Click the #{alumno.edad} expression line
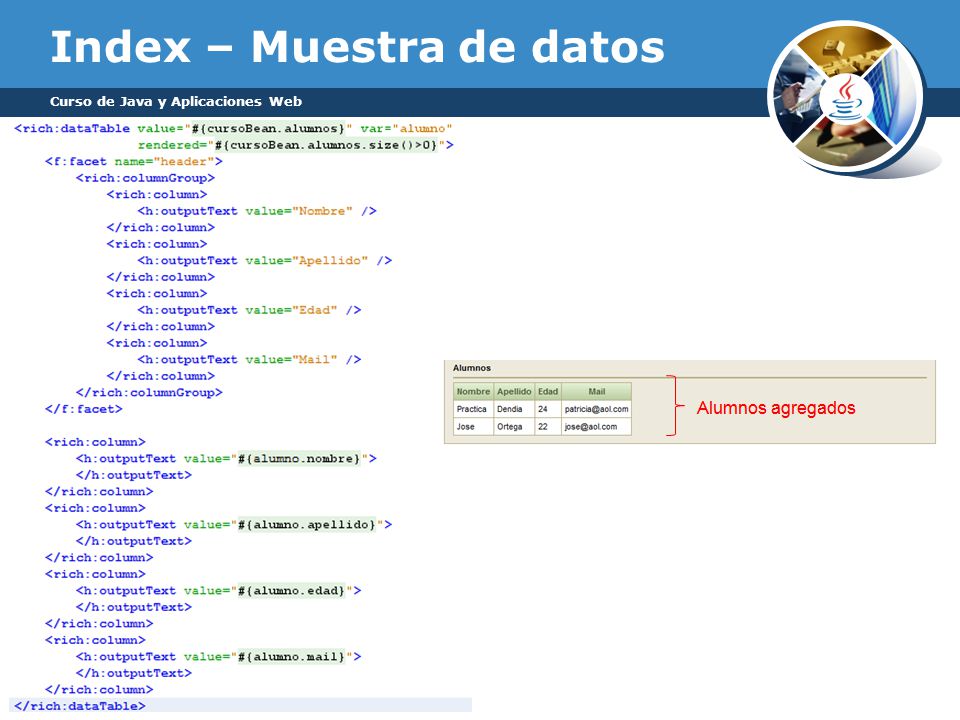The width and height of the screenshot is (960, 720). tap(219, 591)
